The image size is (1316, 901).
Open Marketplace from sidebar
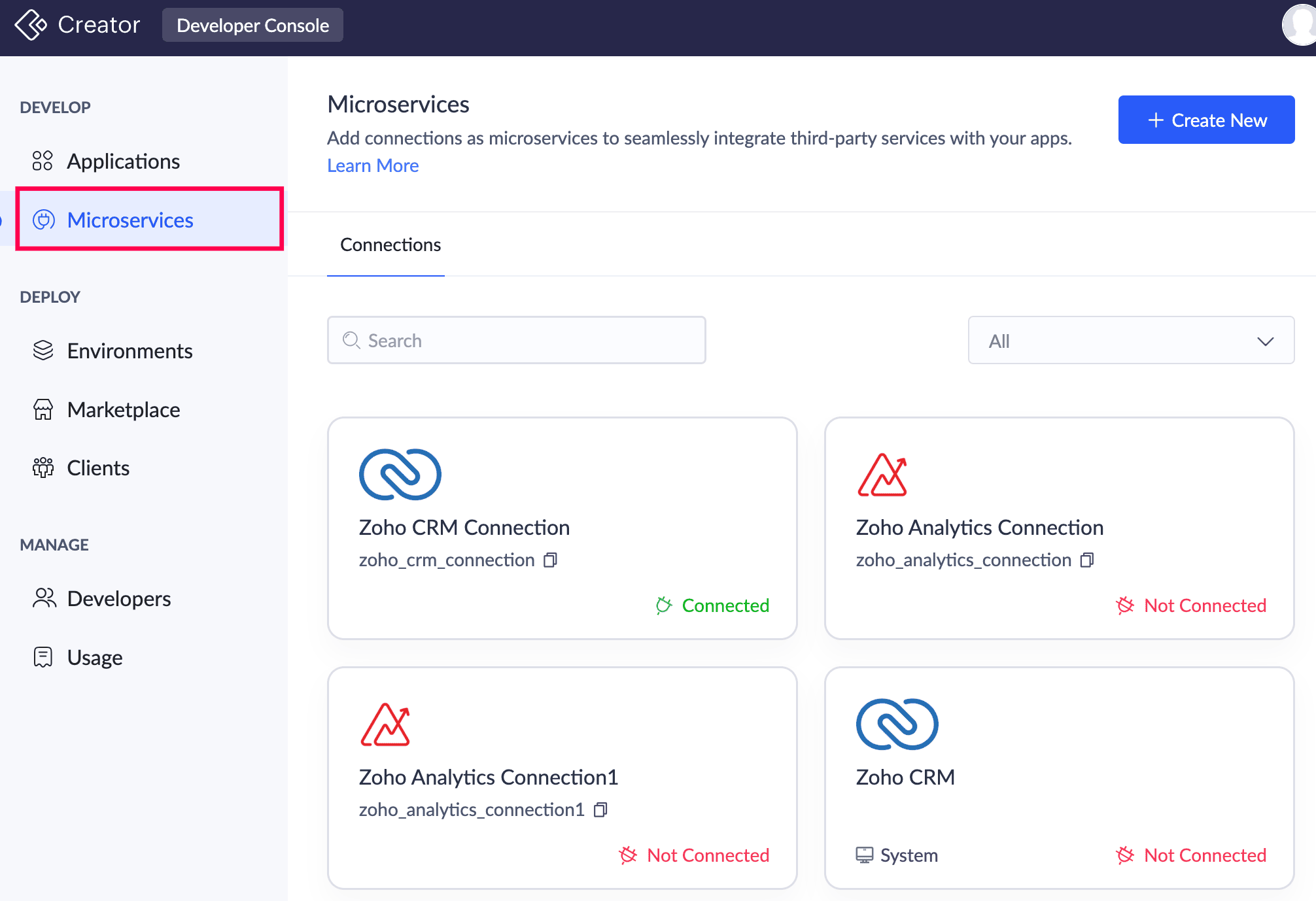tap(124, 410)
